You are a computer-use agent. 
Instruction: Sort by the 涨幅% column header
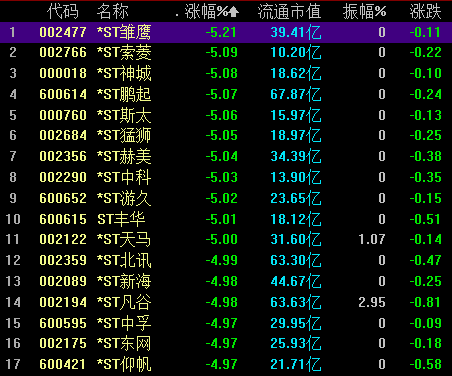[x=207, y=12]
